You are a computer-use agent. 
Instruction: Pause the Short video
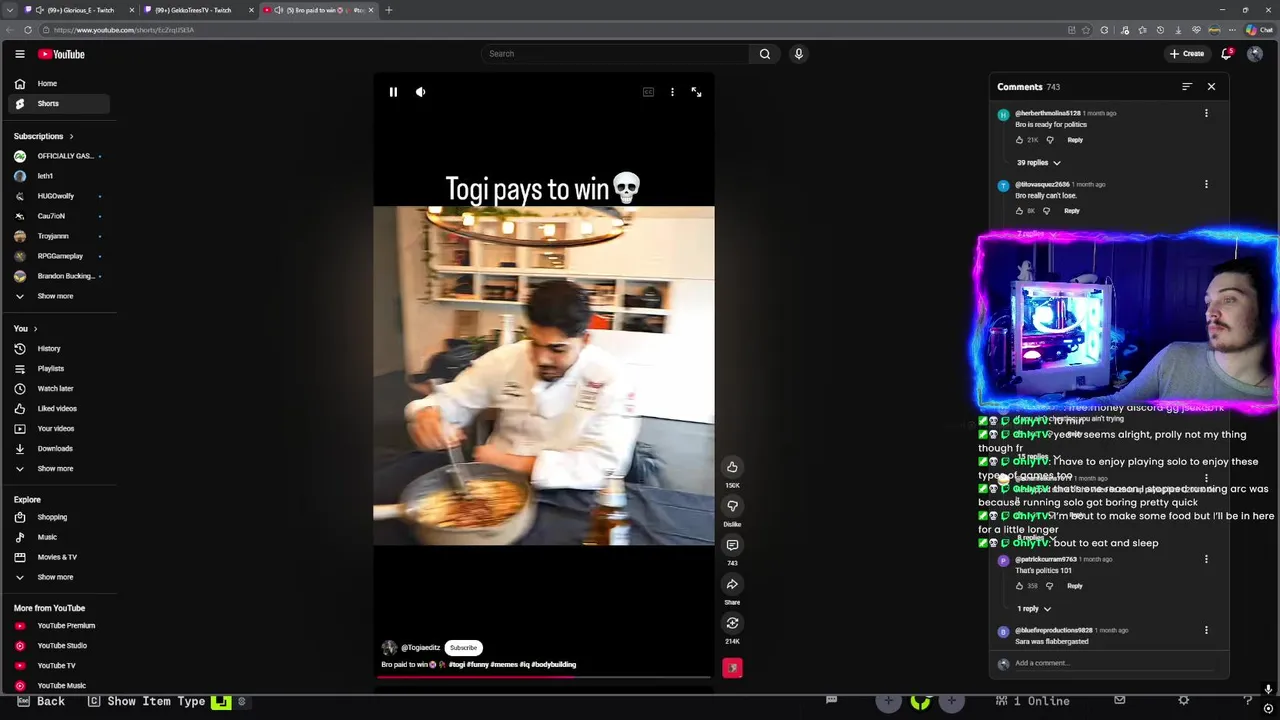pos(393,92)
